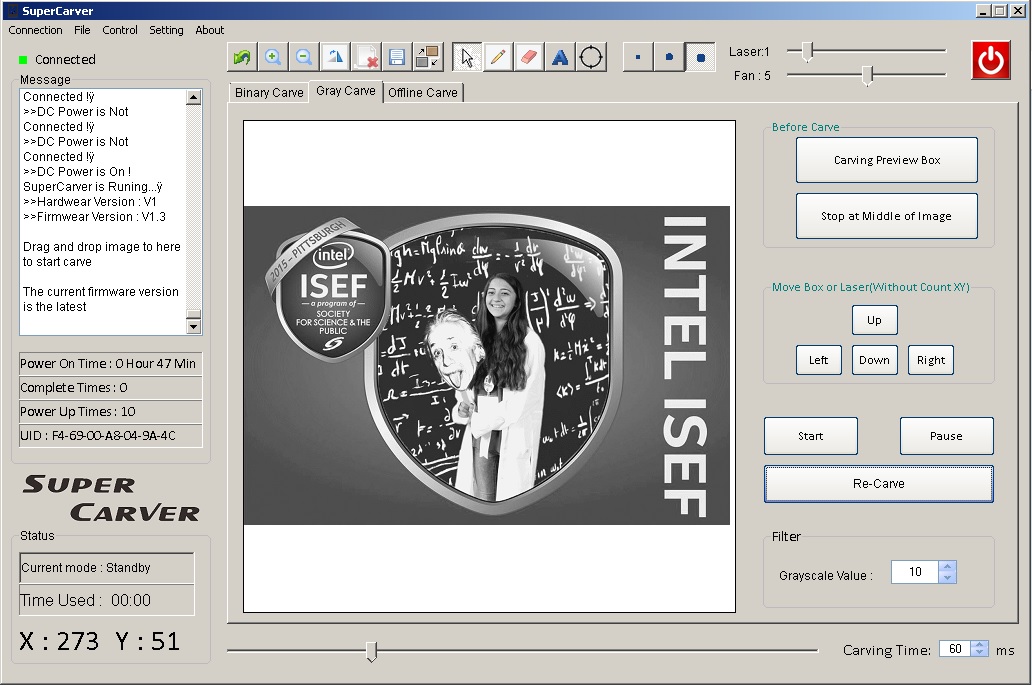Increase Carving Time with up arrow

pyautogui.click(x=979, y=646)
